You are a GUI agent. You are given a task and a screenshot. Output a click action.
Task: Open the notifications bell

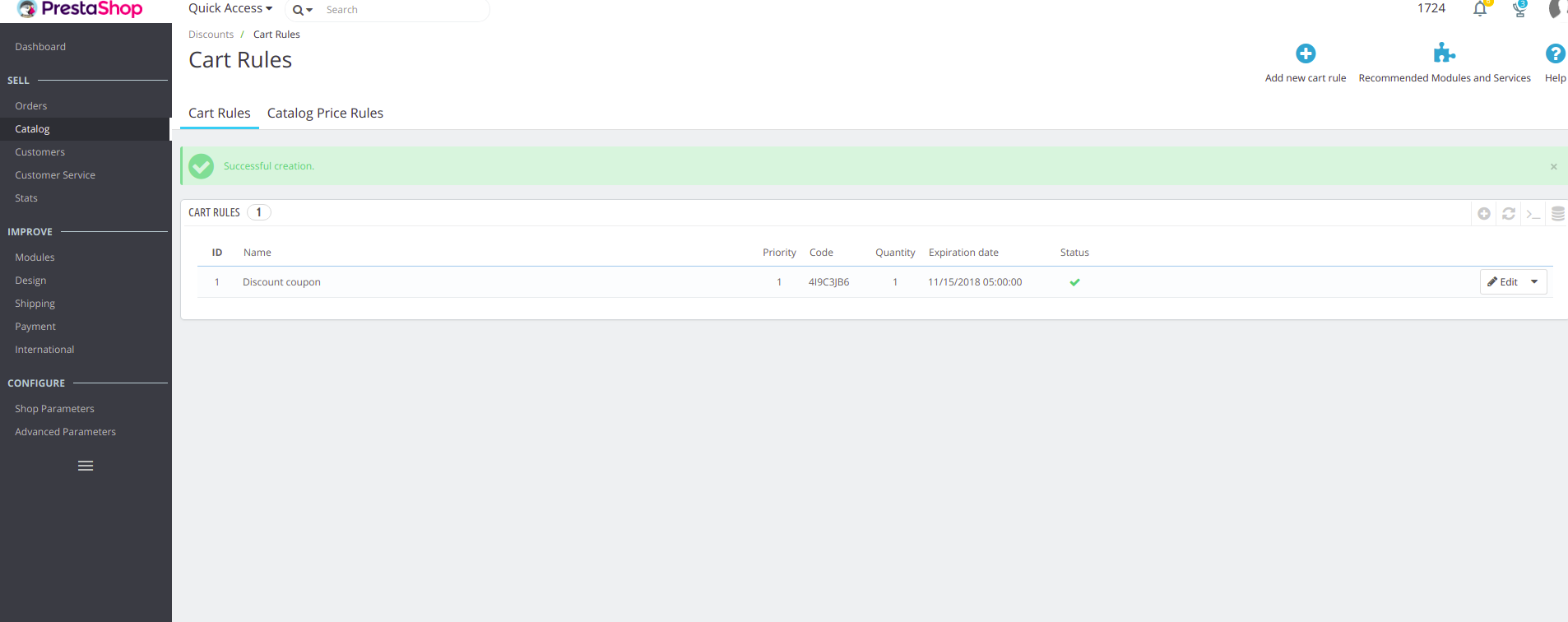1480,9
